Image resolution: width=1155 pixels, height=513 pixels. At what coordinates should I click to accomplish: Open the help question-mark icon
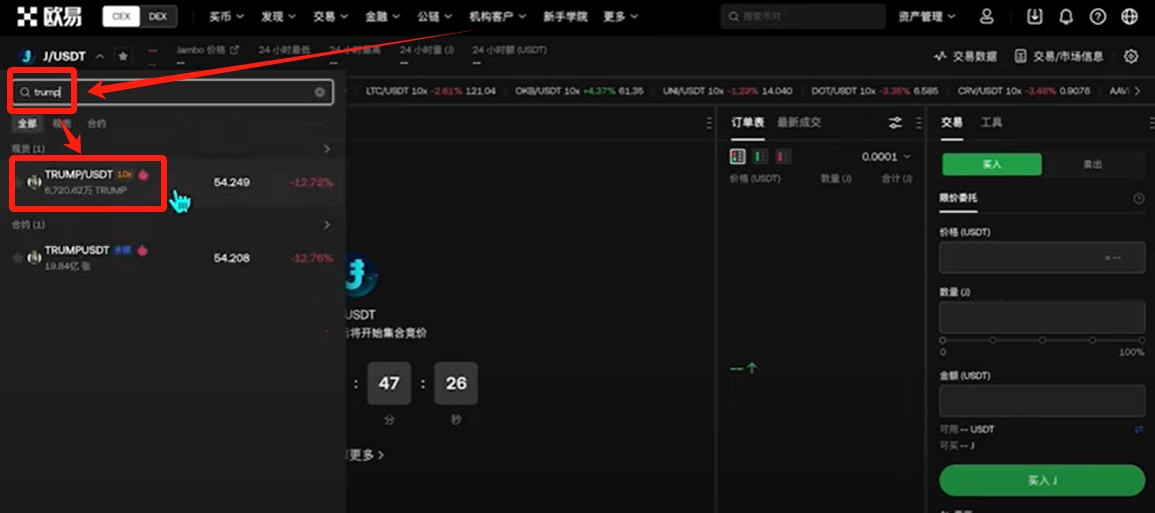click(1098, 16)
